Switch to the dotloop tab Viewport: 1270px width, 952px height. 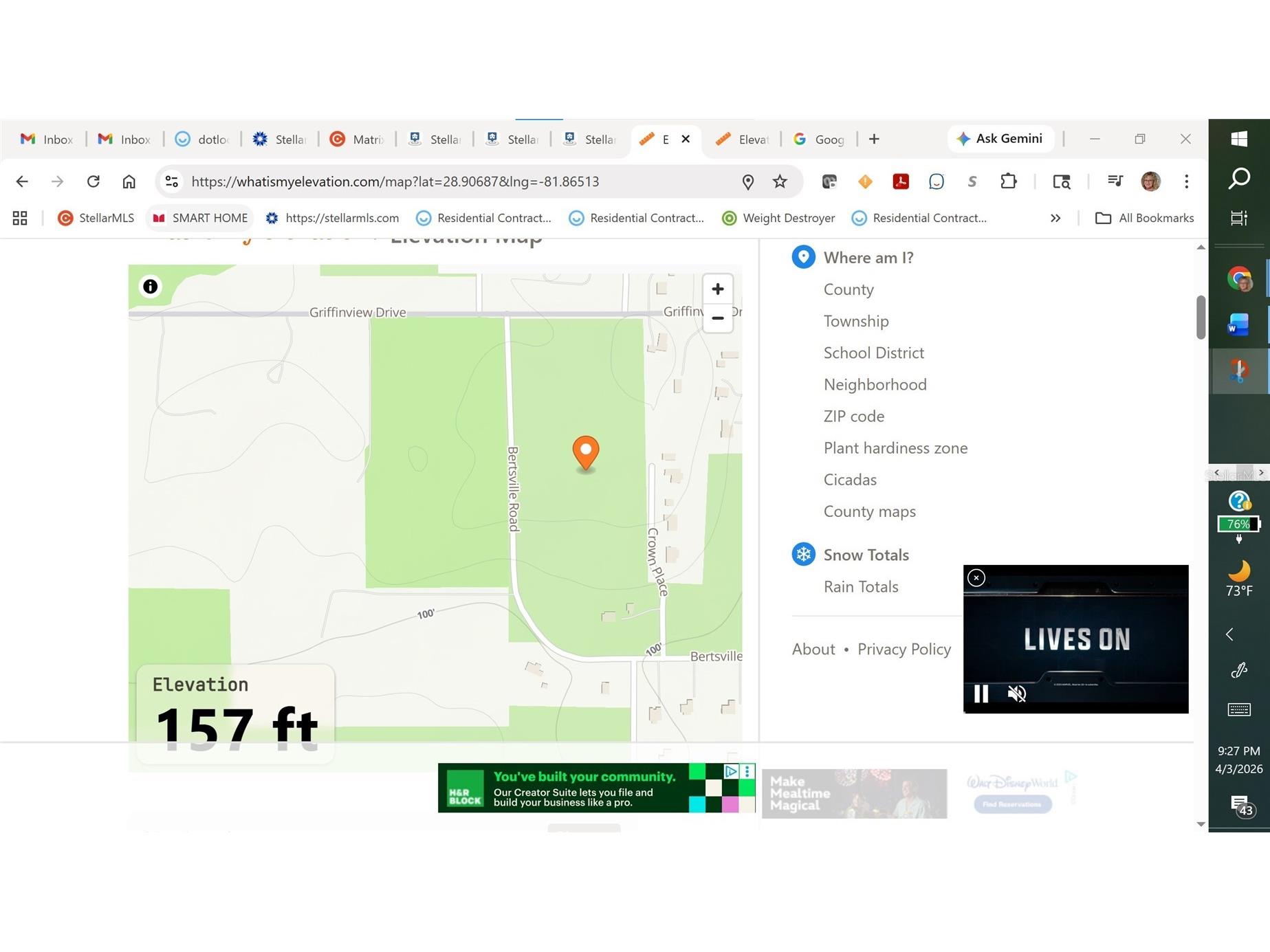[202, 140]
